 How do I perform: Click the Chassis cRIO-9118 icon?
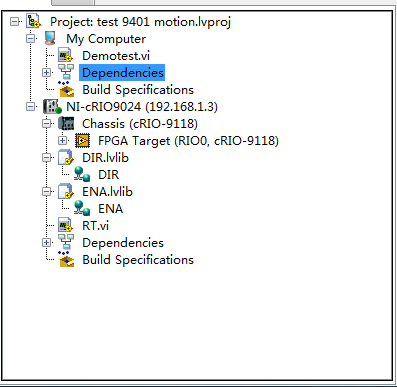coord(66,123)
